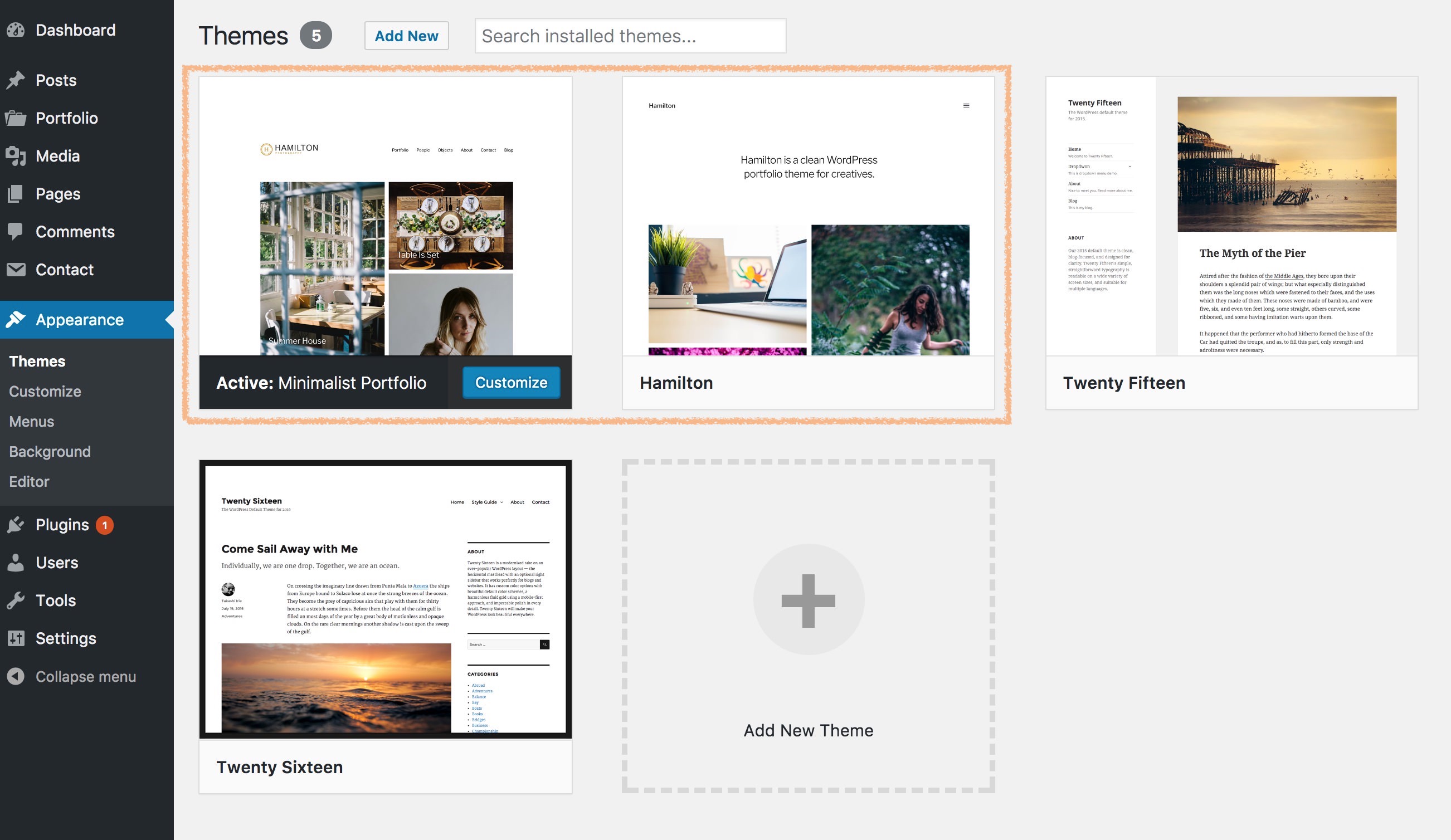
Task: Click the Plugins update count badge
Action: [x=105, y=525]
